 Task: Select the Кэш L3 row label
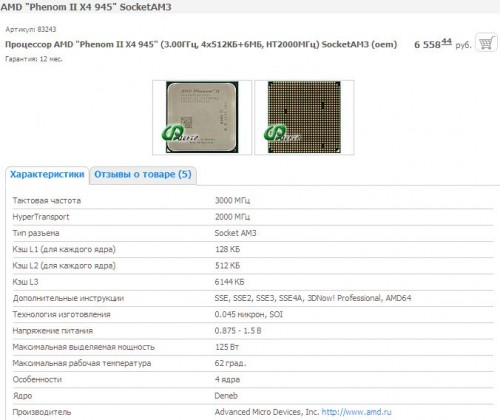[25, 282]
